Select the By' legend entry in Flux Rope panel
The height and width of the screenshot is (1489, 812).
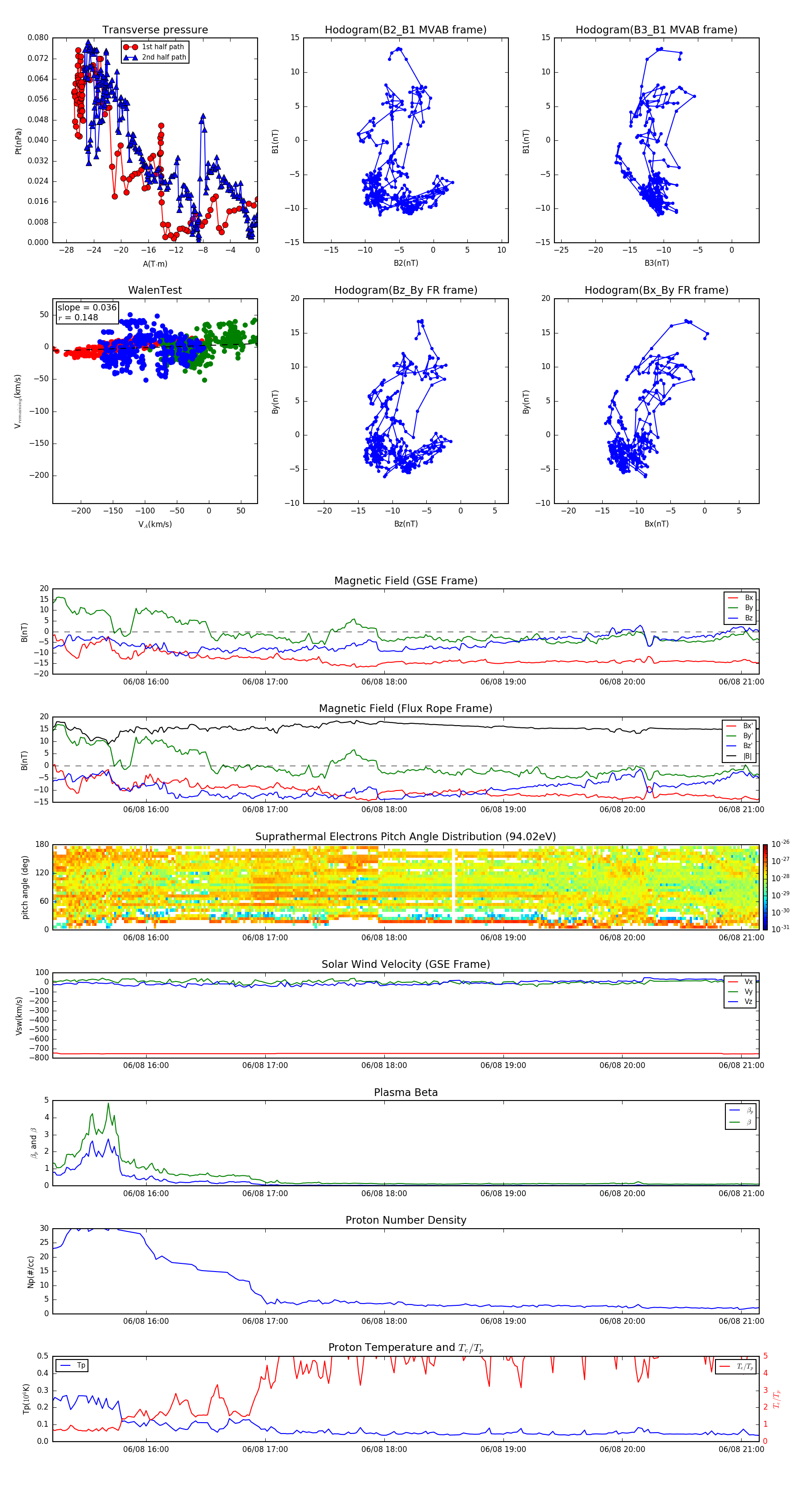[x=739, y=736]
